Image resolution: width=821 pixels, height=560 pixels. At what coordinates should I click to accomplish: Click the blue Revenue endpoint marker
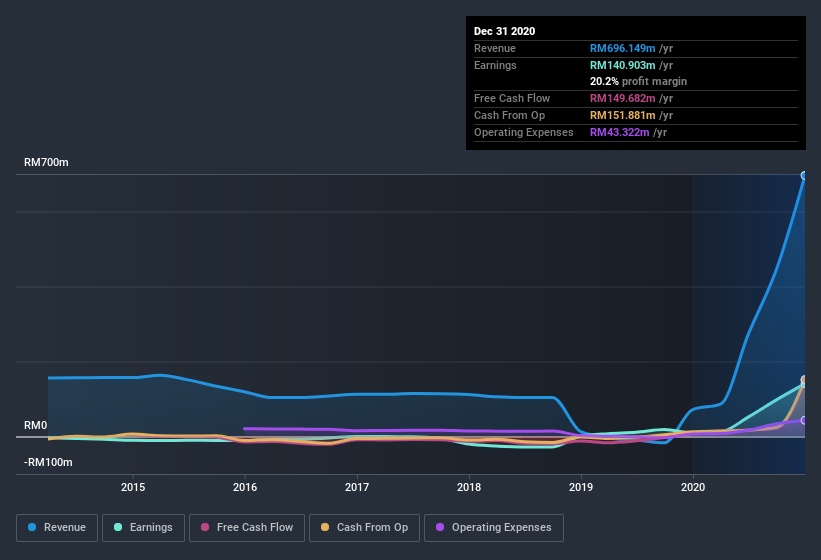(x=804, y=176)
